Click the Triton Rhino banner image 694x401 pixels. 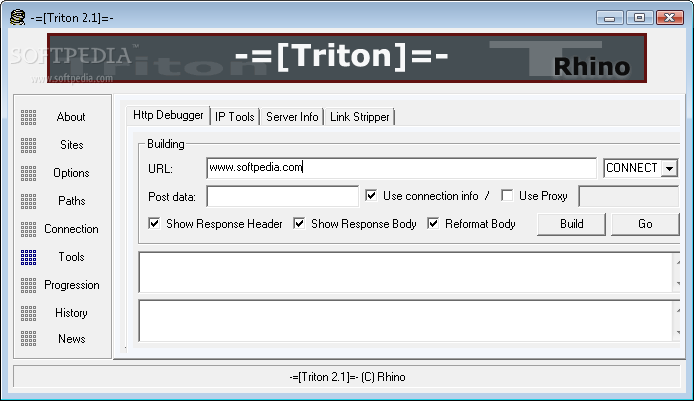(x=347, y=58)
